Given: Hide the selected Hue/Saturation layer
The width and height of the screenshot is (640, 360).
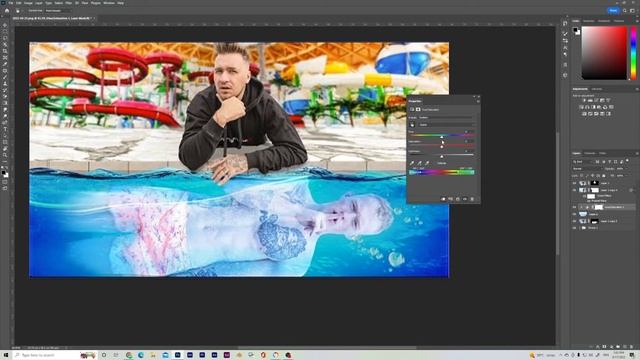Looking at the screenshot, I should (x=575, y=207).
